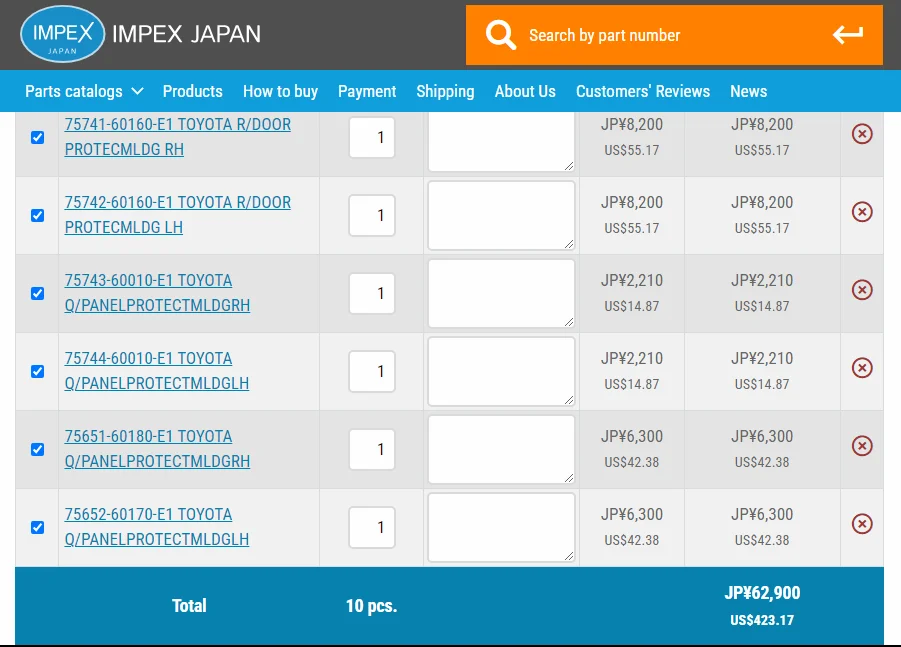Click the Impex Japan logo
The width and height of the screenshot is (901, 647).
point(62,34)
